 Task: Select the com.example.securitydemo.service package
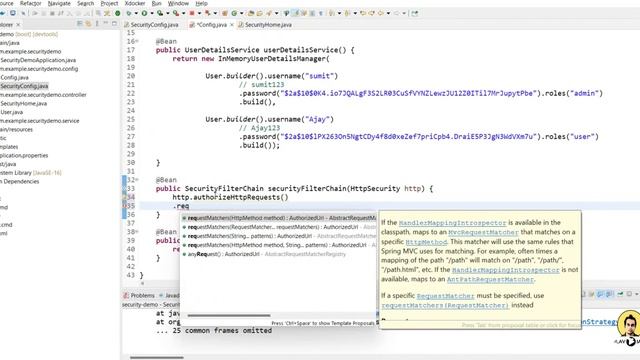tap(40, 121)
